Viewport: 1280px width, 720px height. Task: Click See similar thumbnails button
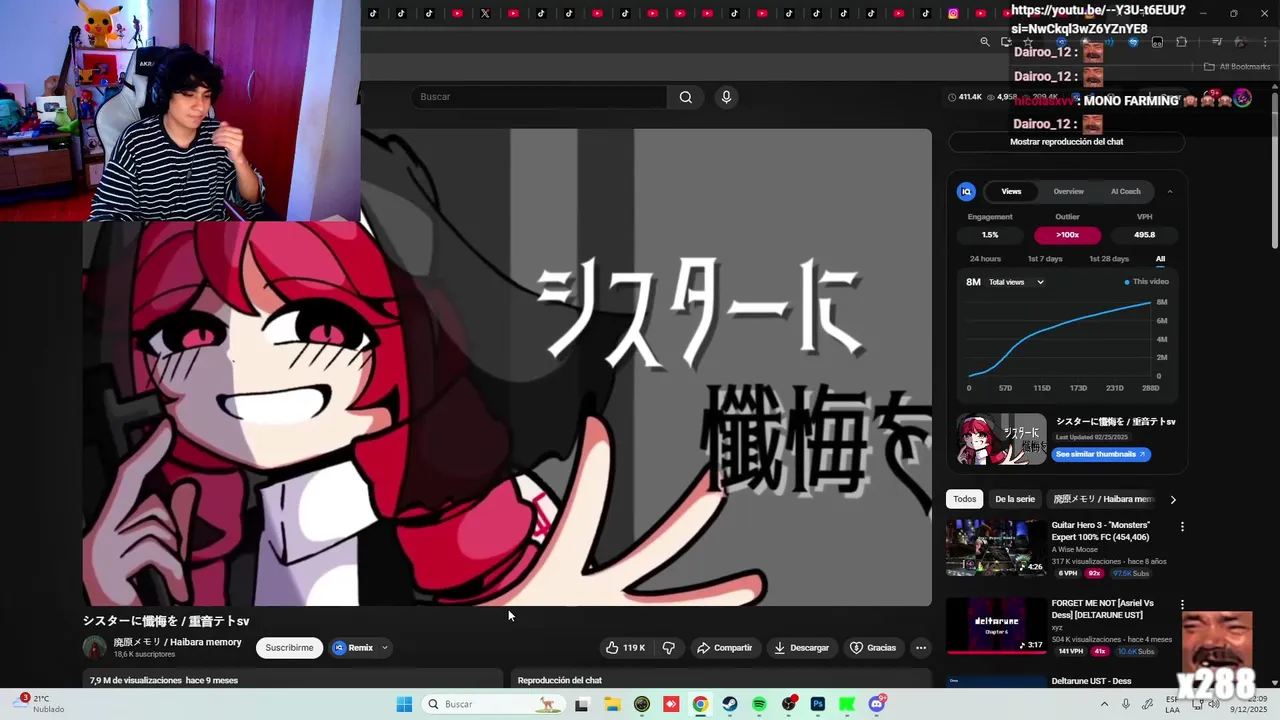point(1101,454)
